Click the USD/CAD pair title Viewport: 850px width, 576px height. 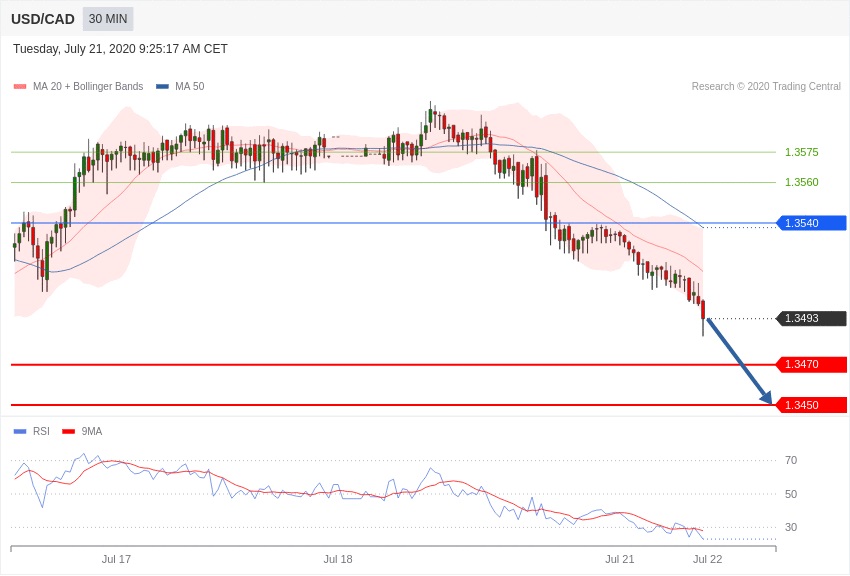pos(43,19)
